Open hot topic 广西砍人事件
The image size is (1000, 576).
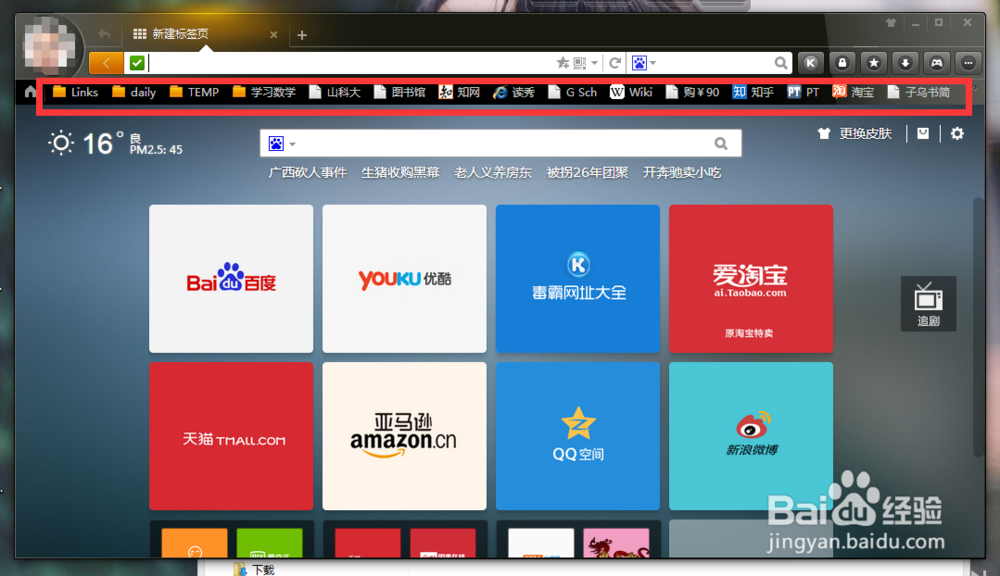click(307, 172)
